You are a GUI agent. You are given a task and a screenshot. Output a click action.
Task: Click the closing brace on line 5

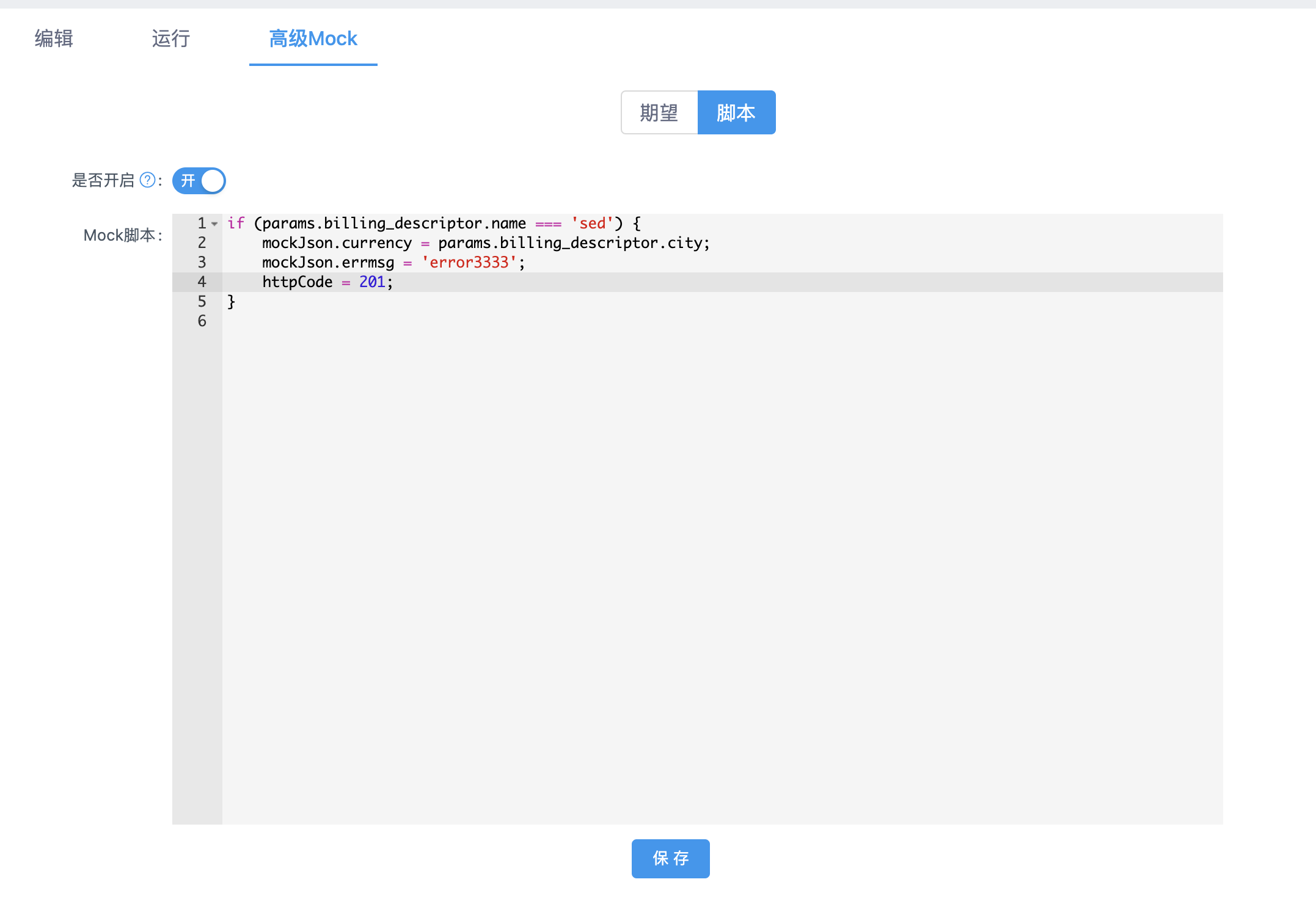(x=231, y=302)
